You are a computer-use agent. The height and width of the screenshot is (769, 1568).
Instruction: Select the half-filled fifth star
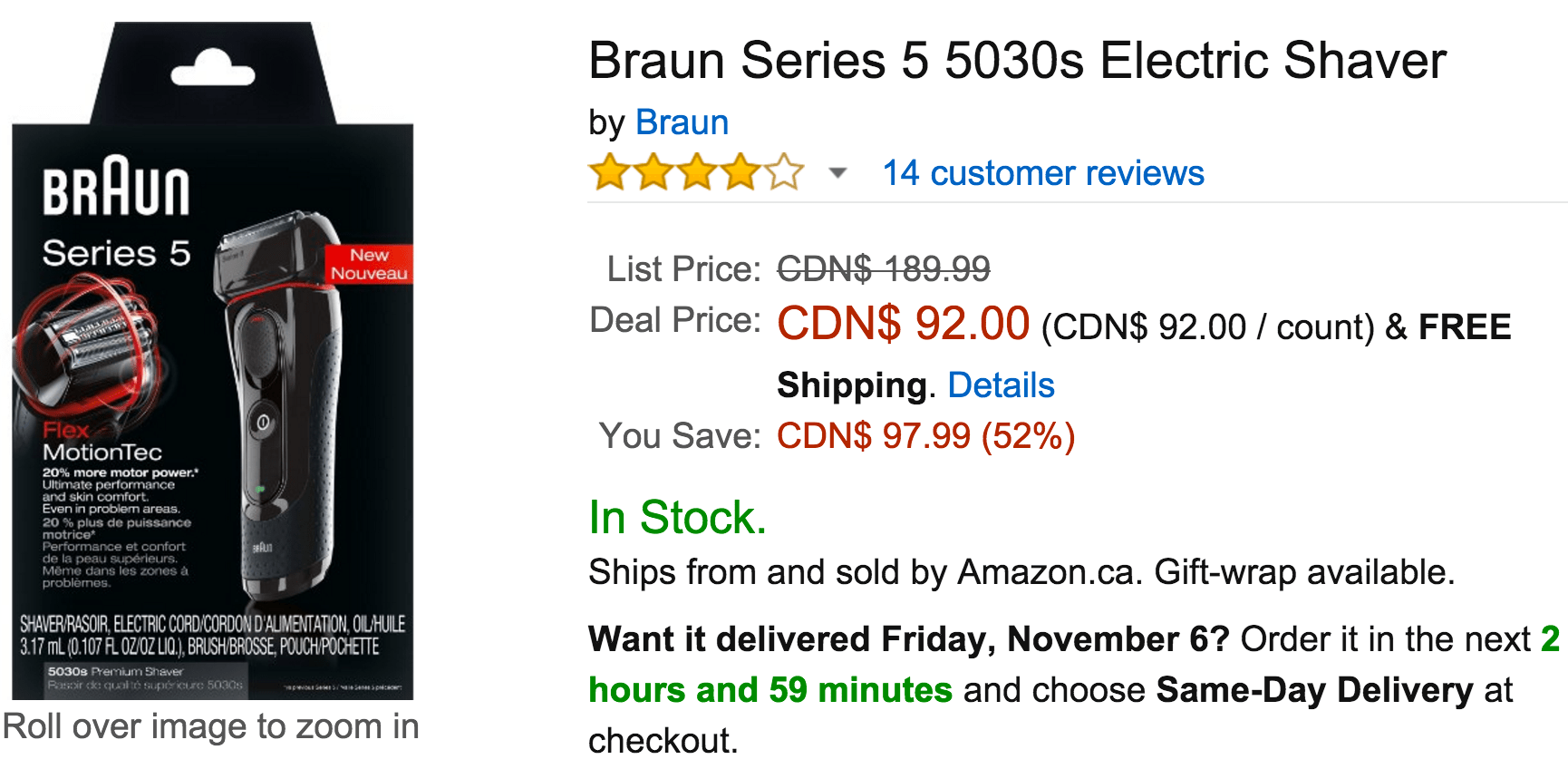[781, 171]
